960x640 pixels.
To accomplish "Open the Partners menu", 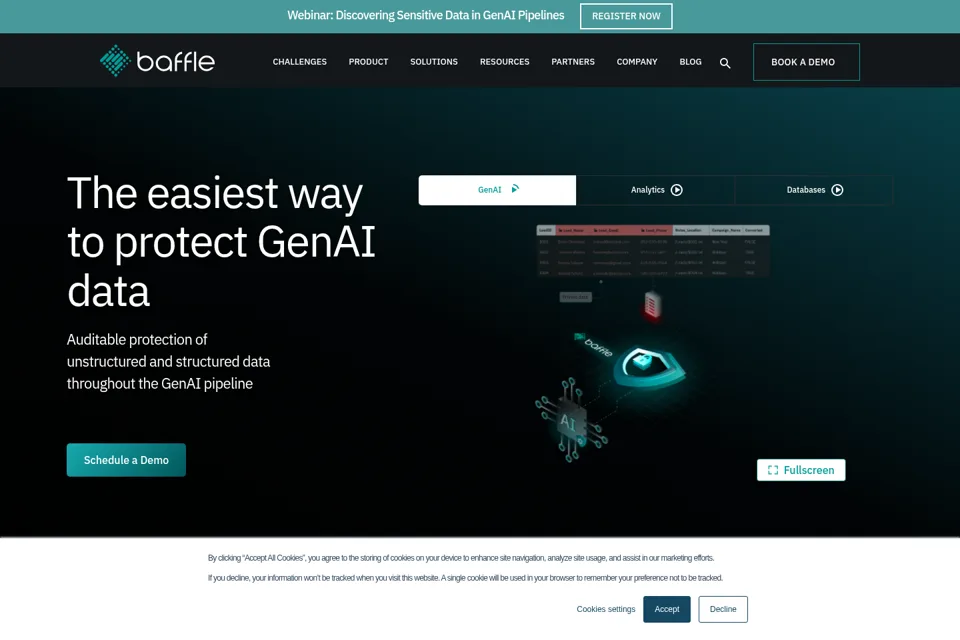I will click(573, 62).
